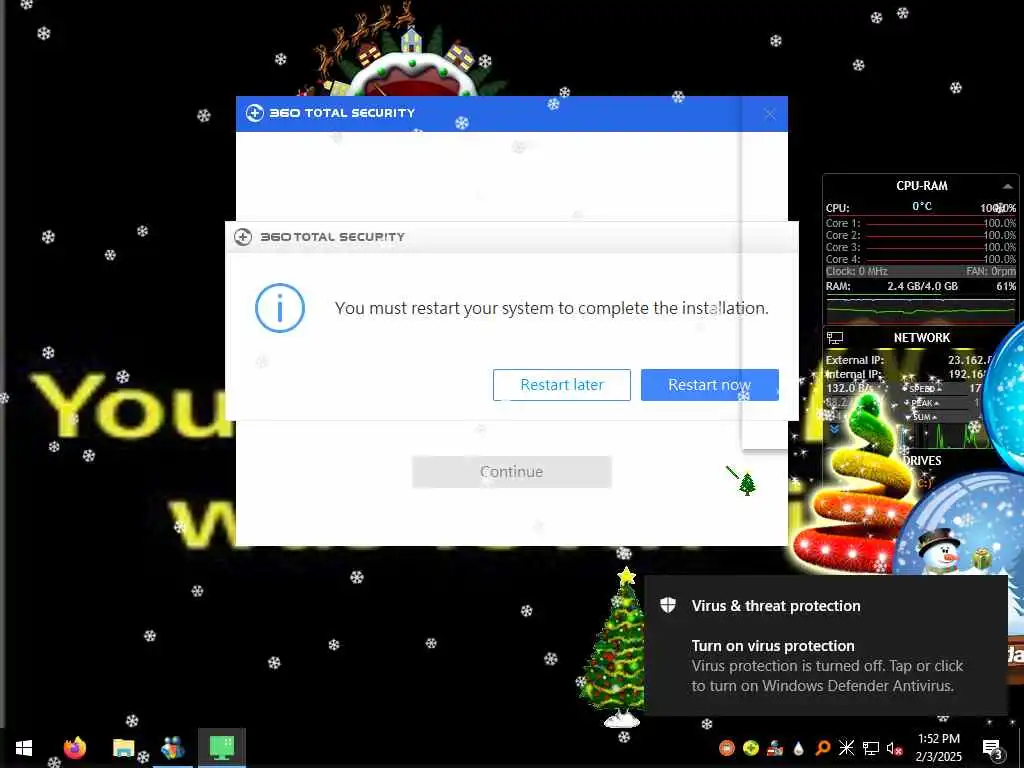Open the two-people messenger app on the taskbar
Viewport: 1024px width, 768px height.
coord(172,748)
